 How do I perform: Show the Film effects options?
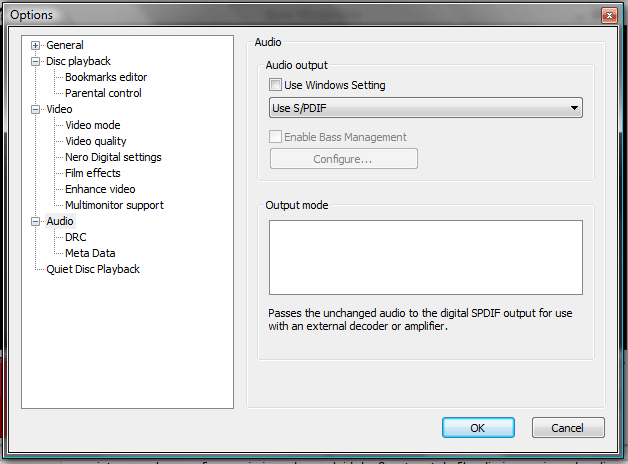tap(93, 173)
